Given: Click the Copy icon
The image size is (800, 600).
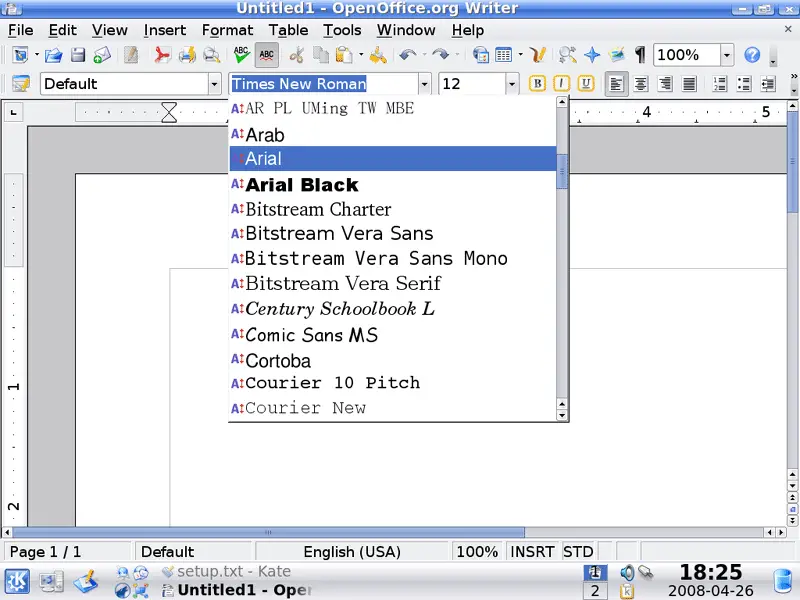Looking at the screenshot, I should pos(320,55).
